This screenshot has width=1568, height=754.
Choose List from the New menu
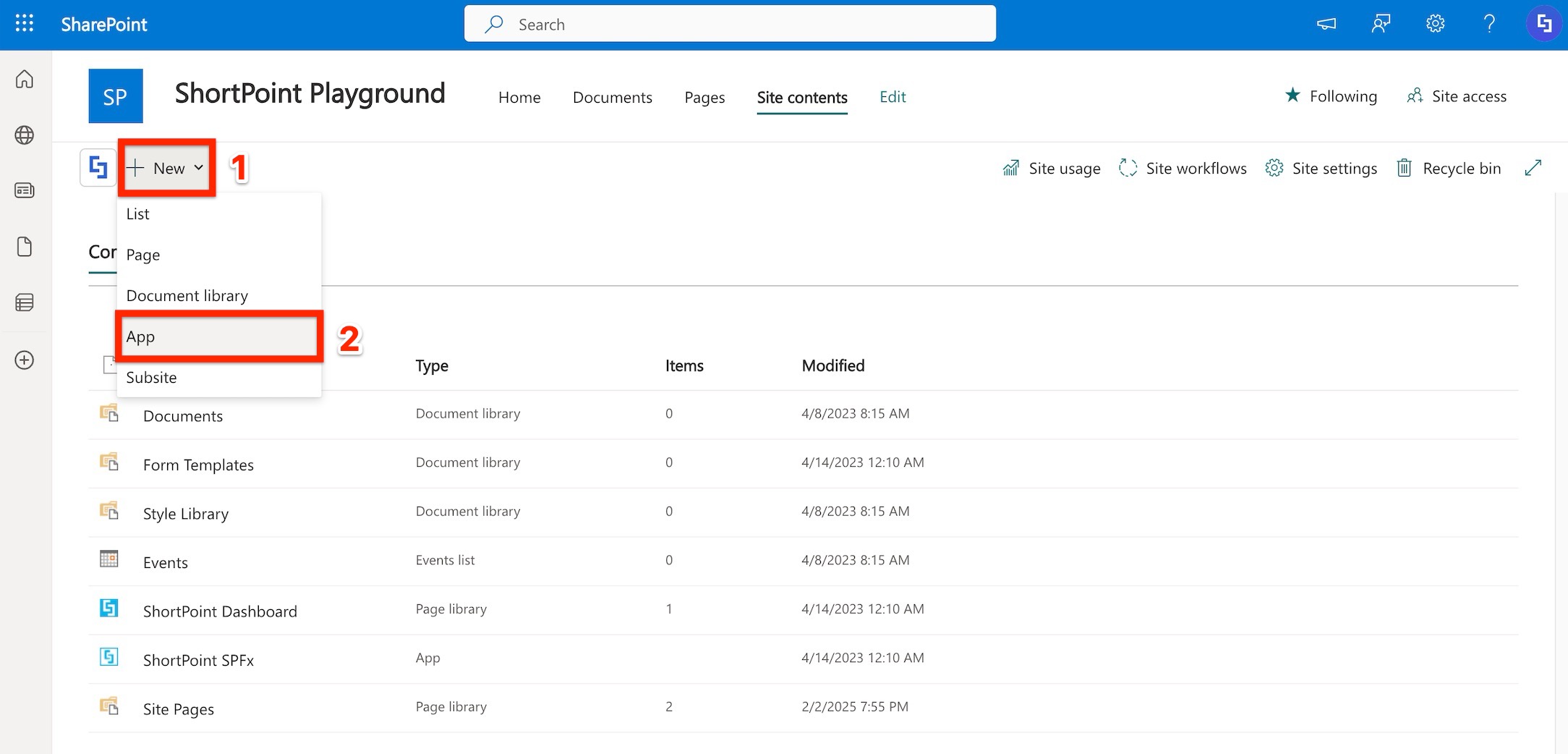click(219, 213)
